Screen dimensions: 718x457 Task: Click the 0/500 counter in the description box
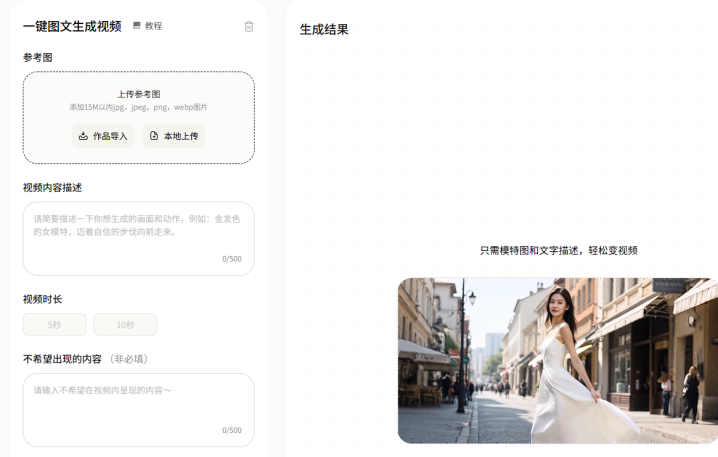point(231,259)
